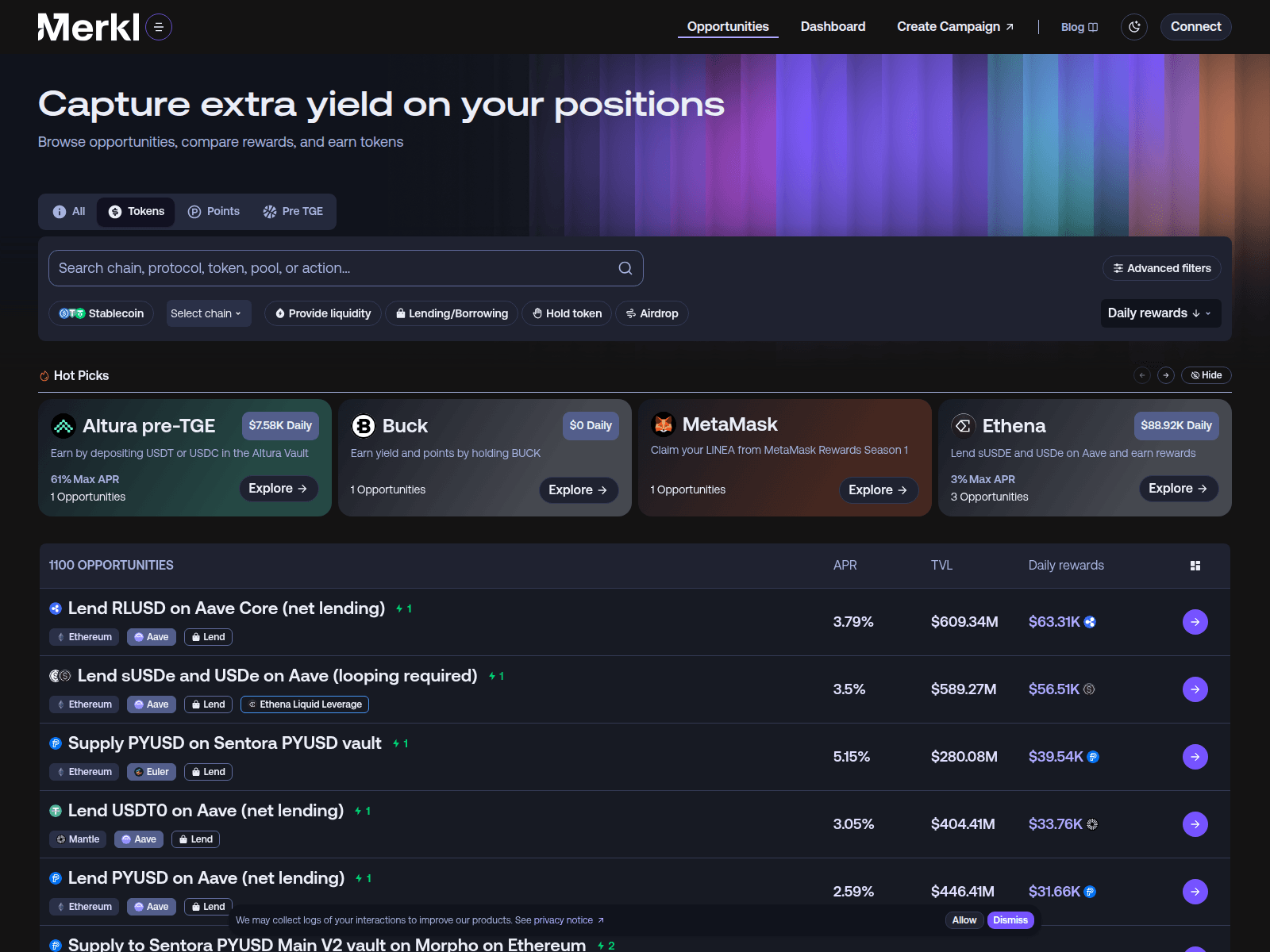Click the Connect wallet button
The image size is (1270, 952).
[1196, 27]
